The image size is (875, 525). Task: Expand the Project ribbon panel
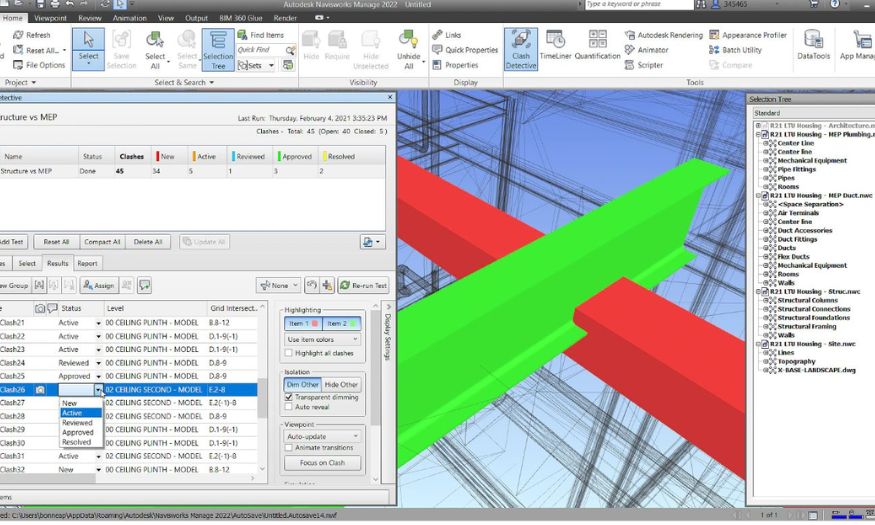pos(21,83)
